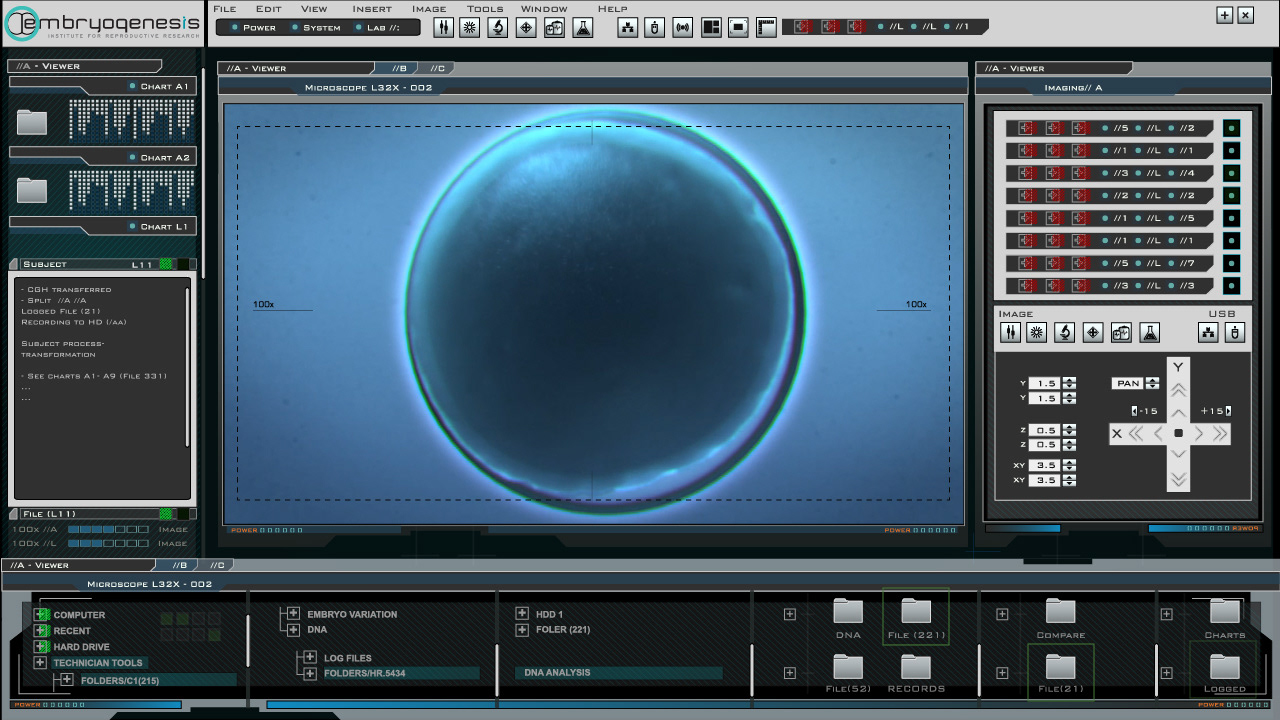The image size is (1280, 720).
Task: Switch to the //B viewer tab
Action: (x=399, y=68)
